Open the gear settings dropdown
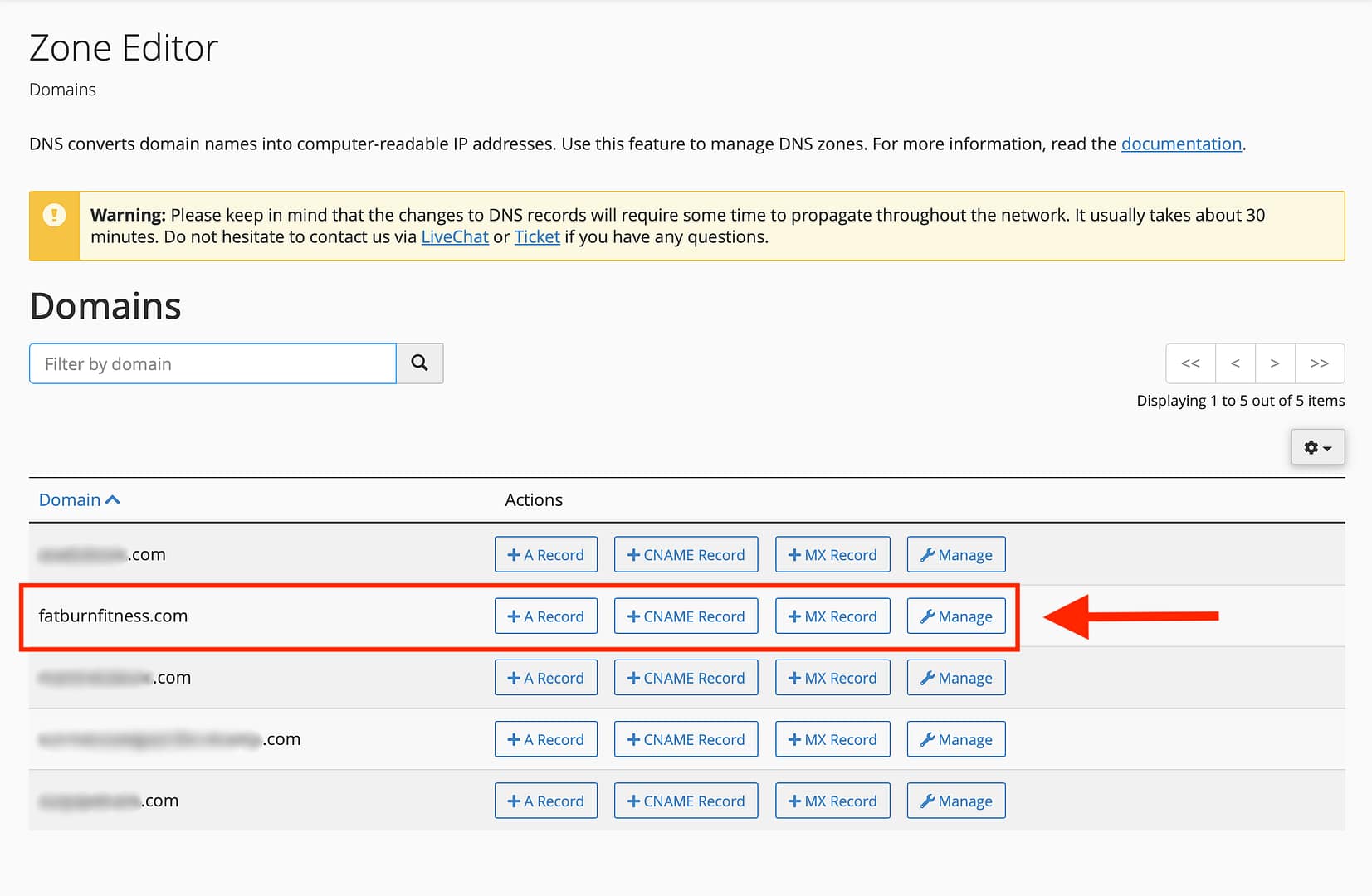Screen dimensions: 1372x896 1317,447
